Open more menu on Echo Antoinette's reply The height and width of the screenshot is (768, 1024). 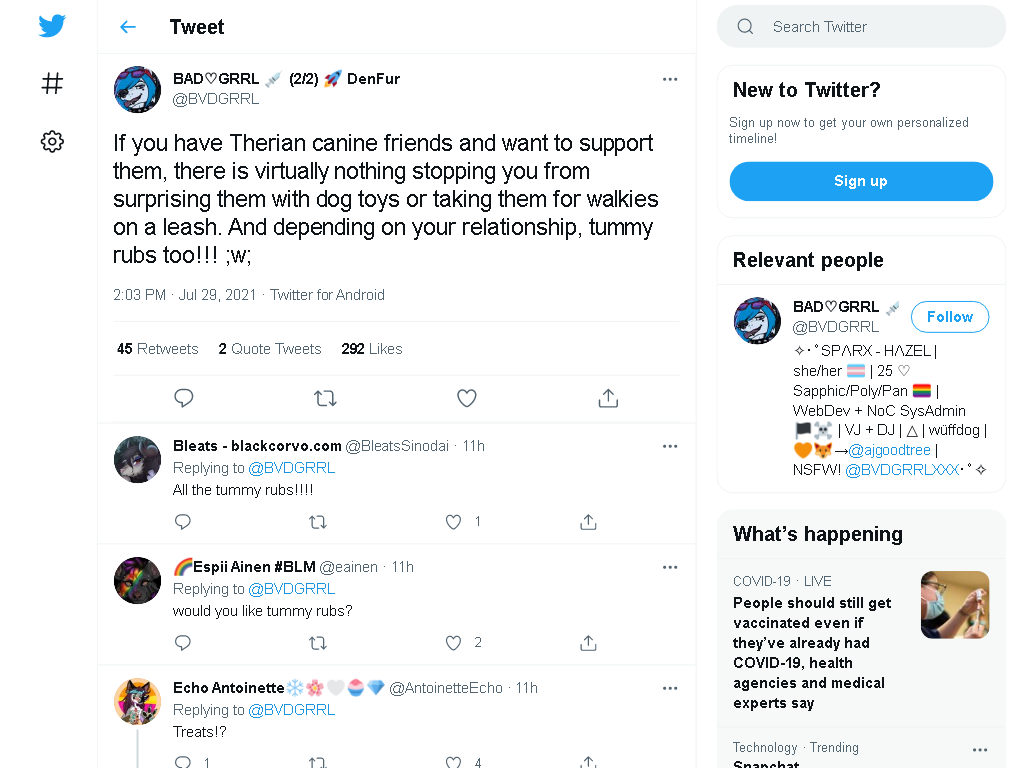click(x=670, y=688)
